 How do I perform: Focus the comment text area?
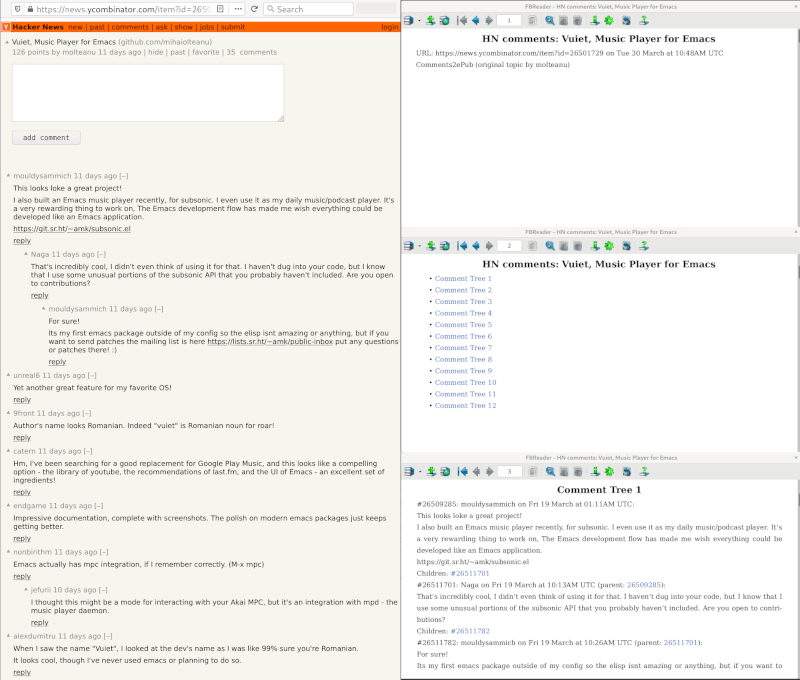[x=148, y=93]
